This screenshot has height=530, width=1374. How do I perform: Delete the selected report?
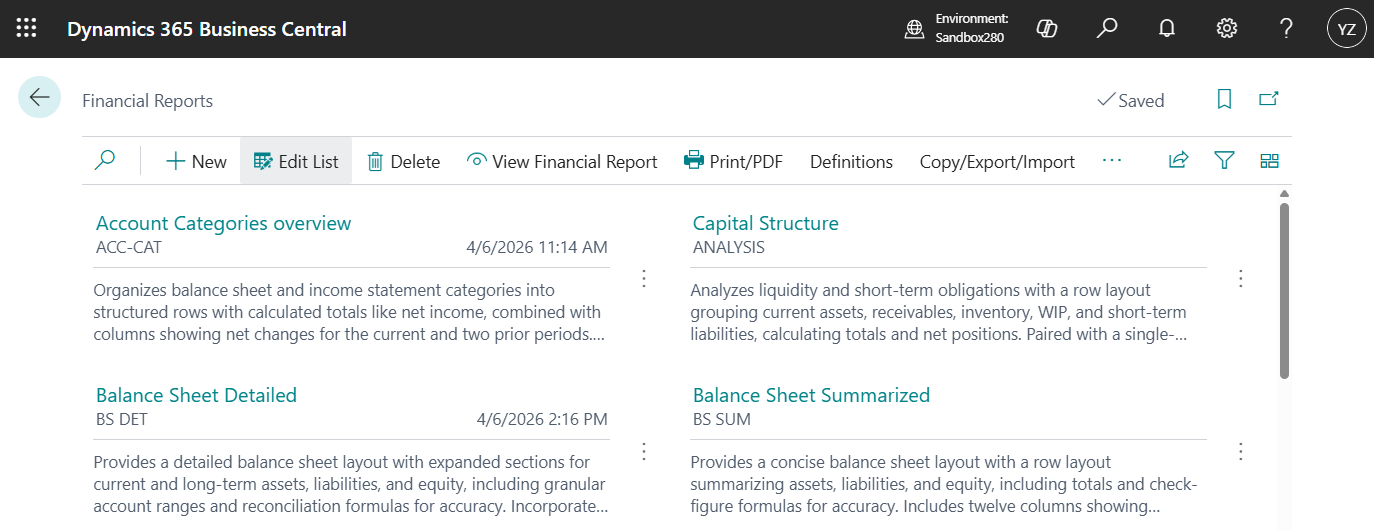click(x=404, y=161)
